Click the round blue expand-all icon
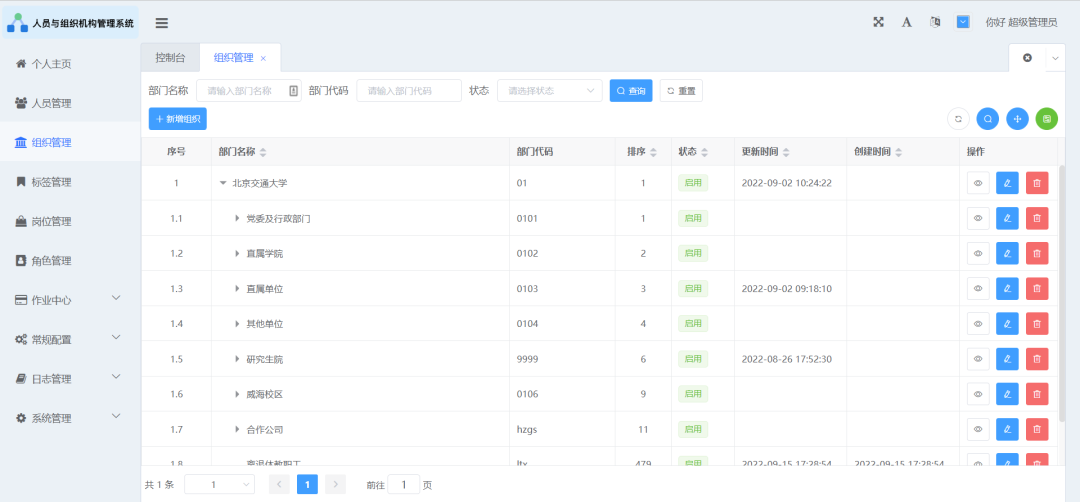 click(x=1017, y=118)
